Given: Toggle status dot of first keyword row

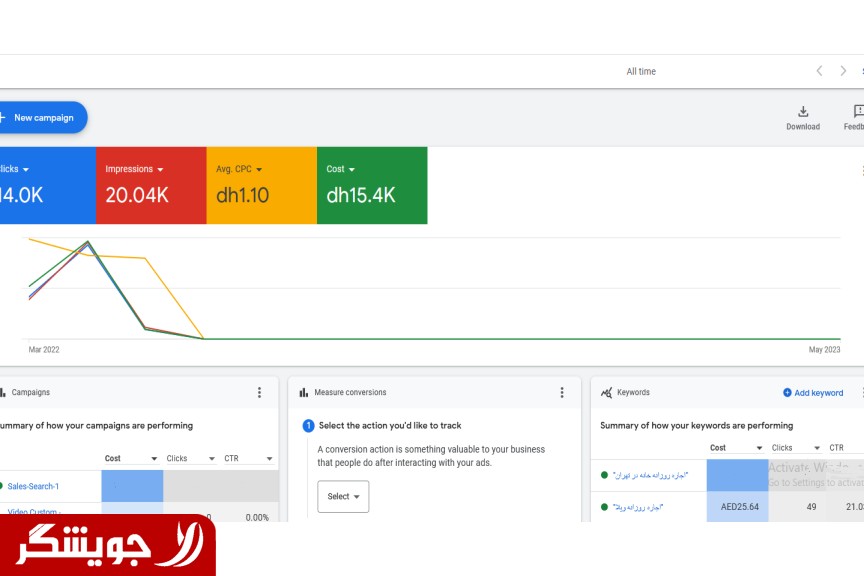Looking at the screenshot, I should [604, 475].
